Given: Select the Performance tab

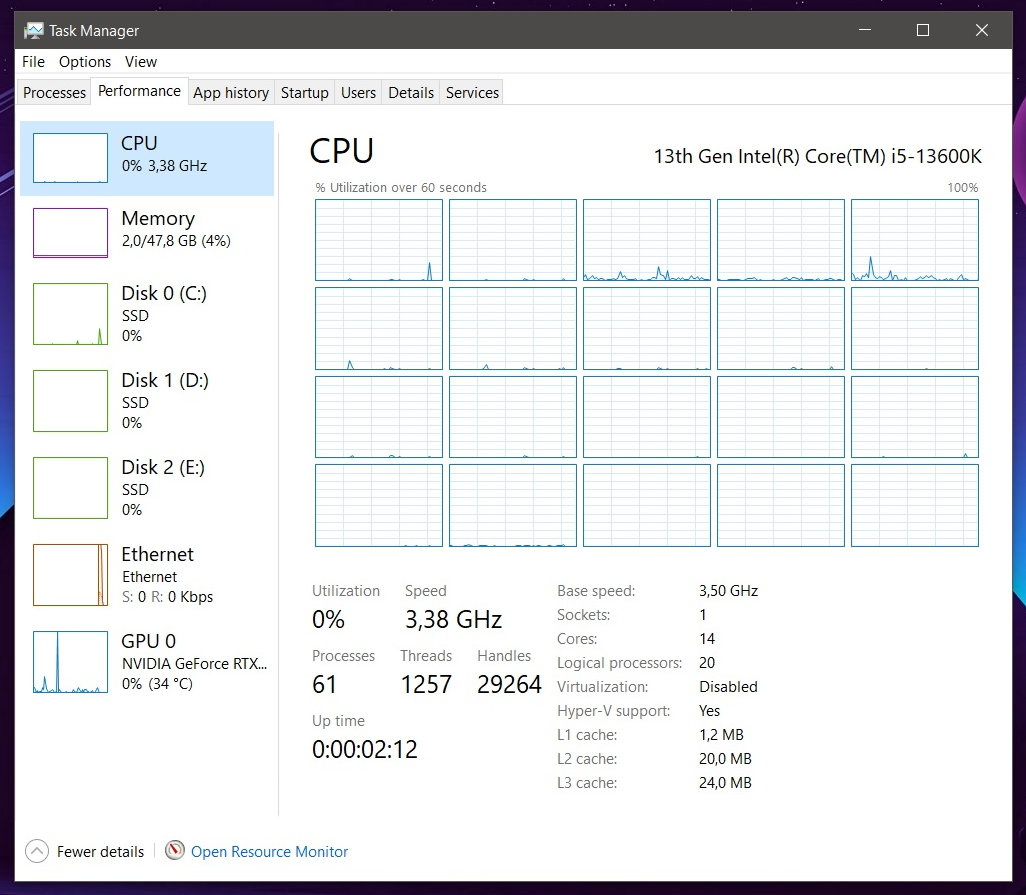Looking at the screenshot, I should tap(139, 91).
